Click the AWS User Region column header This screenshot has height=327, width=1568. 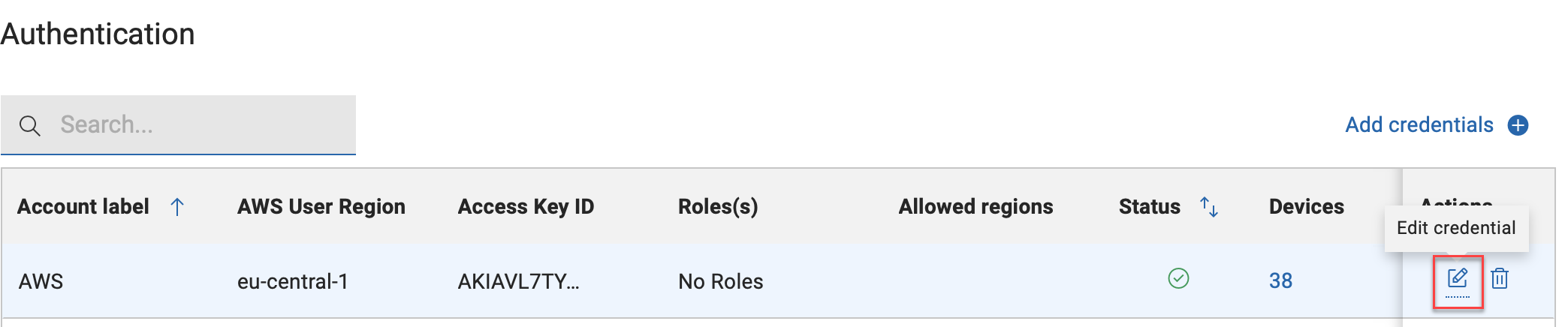[321, 207]
